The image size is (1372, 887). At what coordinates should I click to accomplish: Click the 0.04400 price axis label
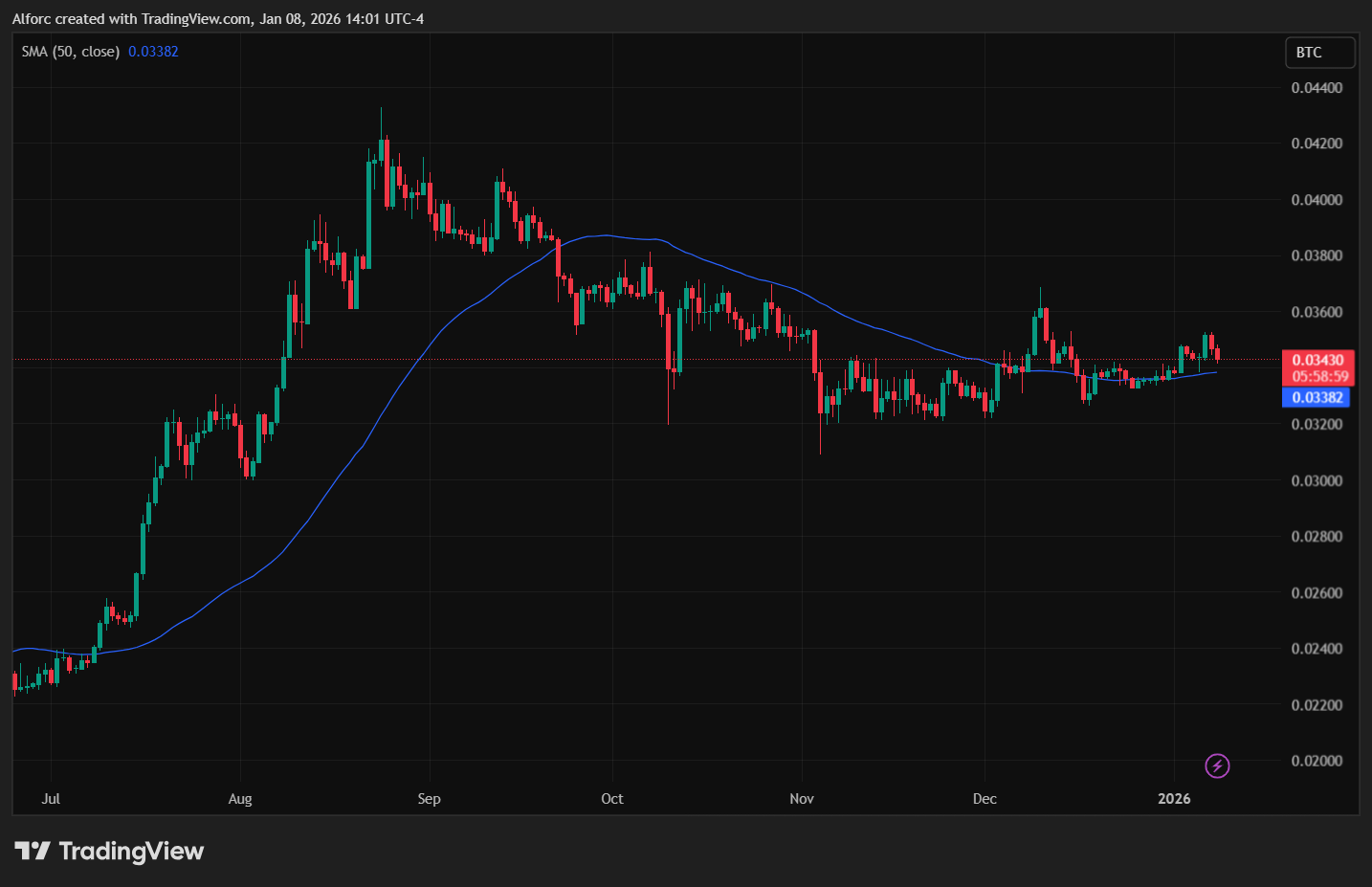(x=1317, y=87)
